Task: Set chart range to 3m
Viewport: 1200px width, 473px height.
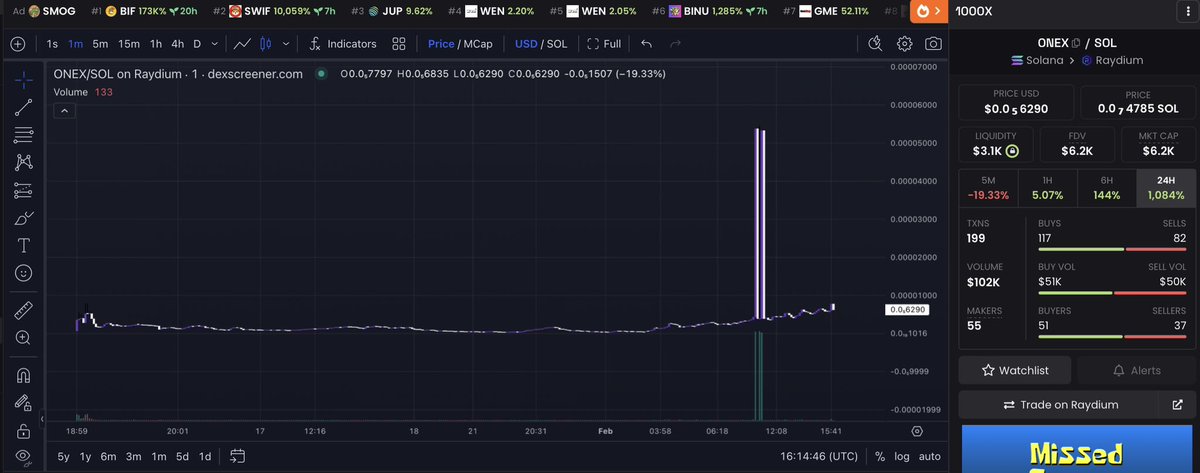Action: coord(133,456)
